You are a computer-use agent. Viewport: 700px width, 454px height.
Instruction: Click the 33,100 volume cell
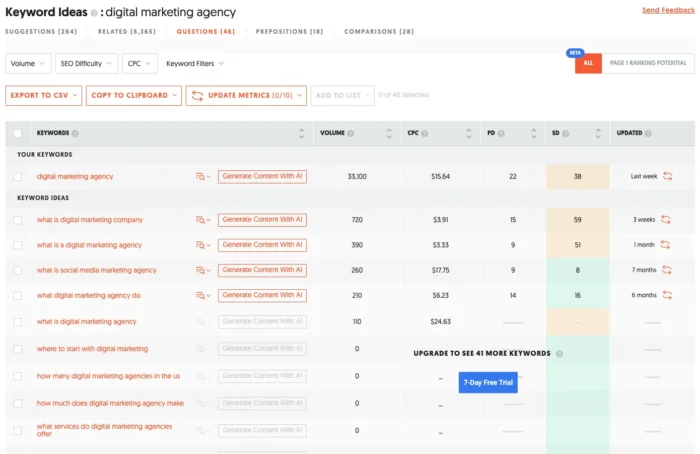357,177
